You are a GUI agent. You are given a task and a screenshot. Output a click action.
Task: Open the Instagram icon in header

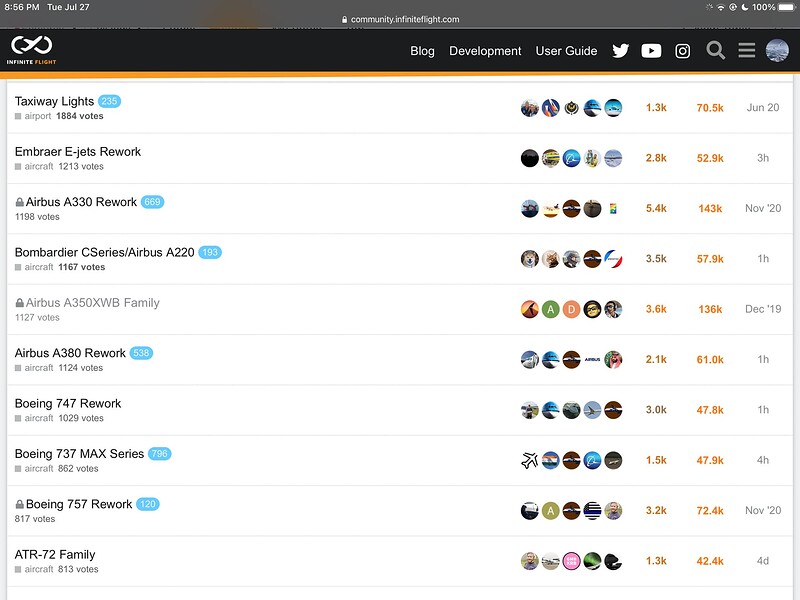coord(683,51)
